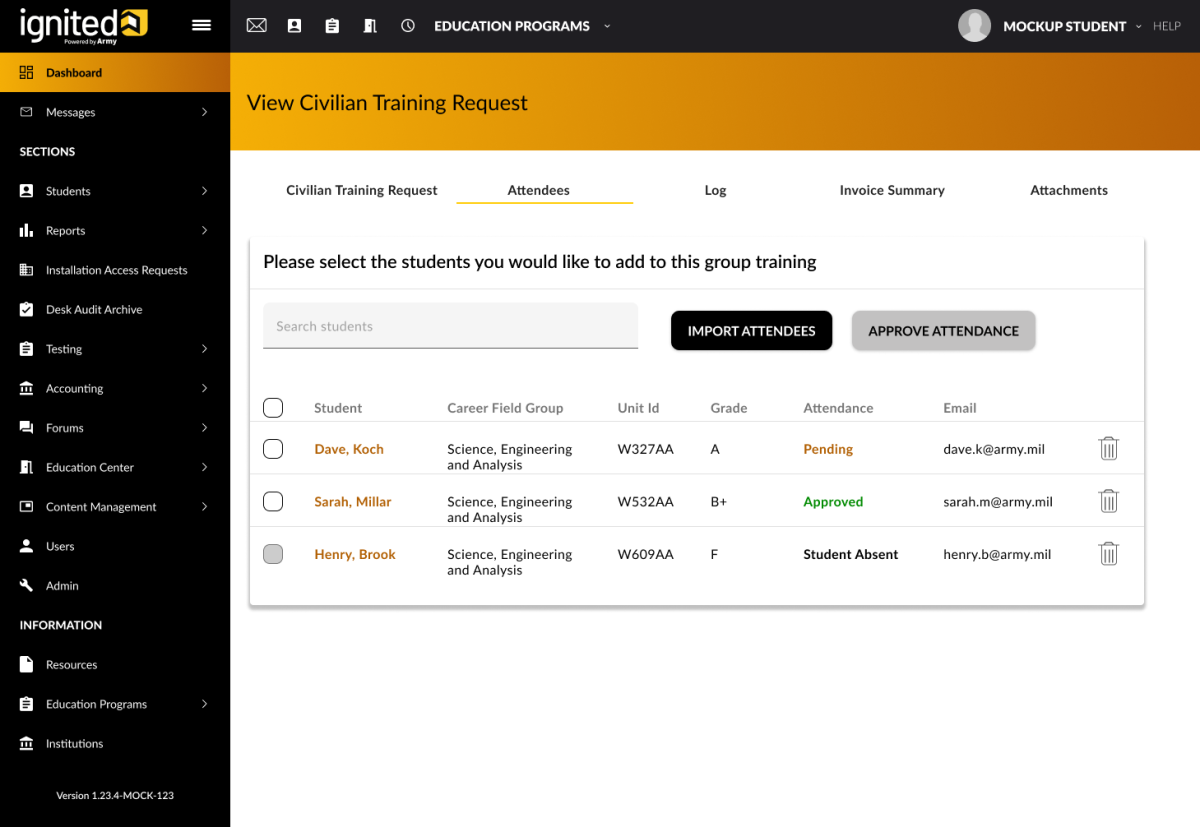Screen dimensions: 1200x827
Task: Click trash icon for Henry Brook
Action: point(1108,554)
